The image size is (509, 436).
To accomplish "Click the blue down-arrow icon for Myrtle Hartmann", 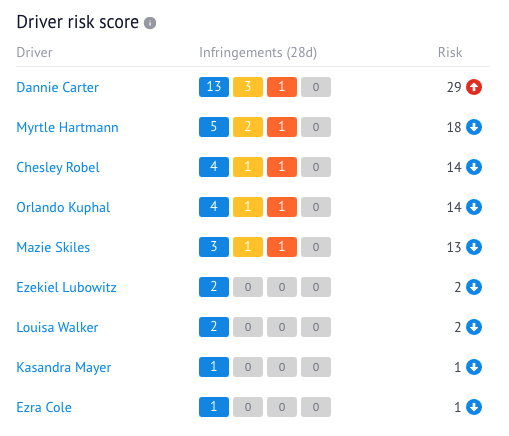I will point(474,127).
